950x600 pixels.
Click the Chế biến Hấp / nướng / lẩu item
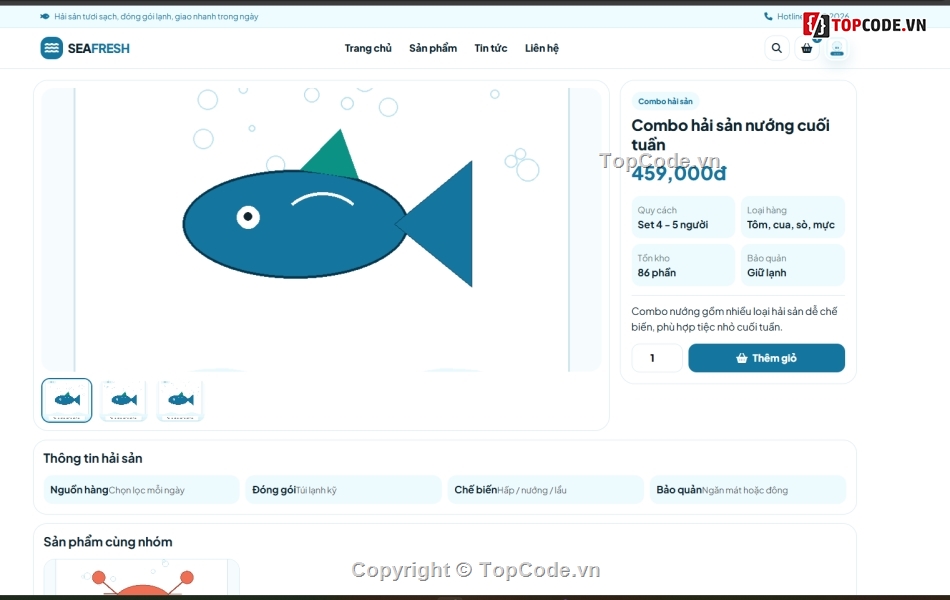coord(546,490)
